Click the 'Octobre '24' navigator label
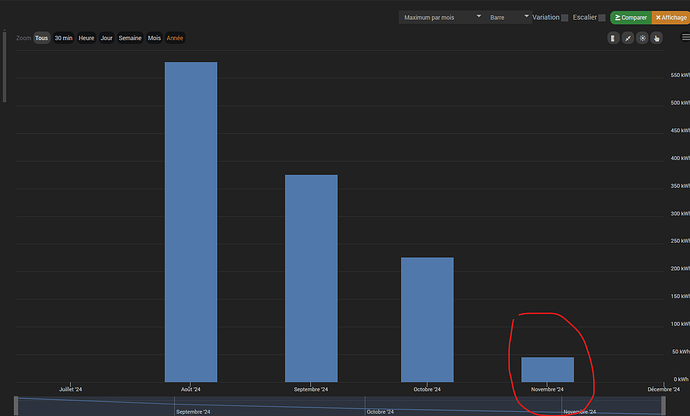Viewport: 690px width, 416px height. 380,412
